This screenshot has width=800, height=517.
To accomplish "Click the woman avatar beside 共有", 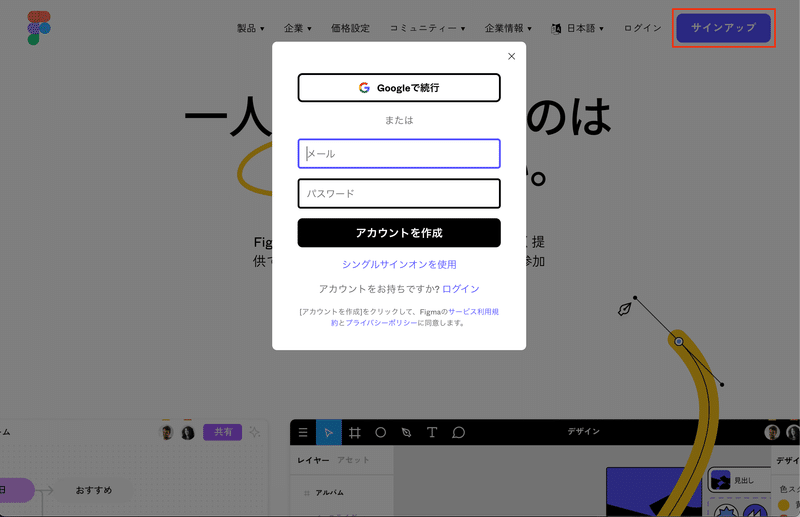I will click(188, 433).
